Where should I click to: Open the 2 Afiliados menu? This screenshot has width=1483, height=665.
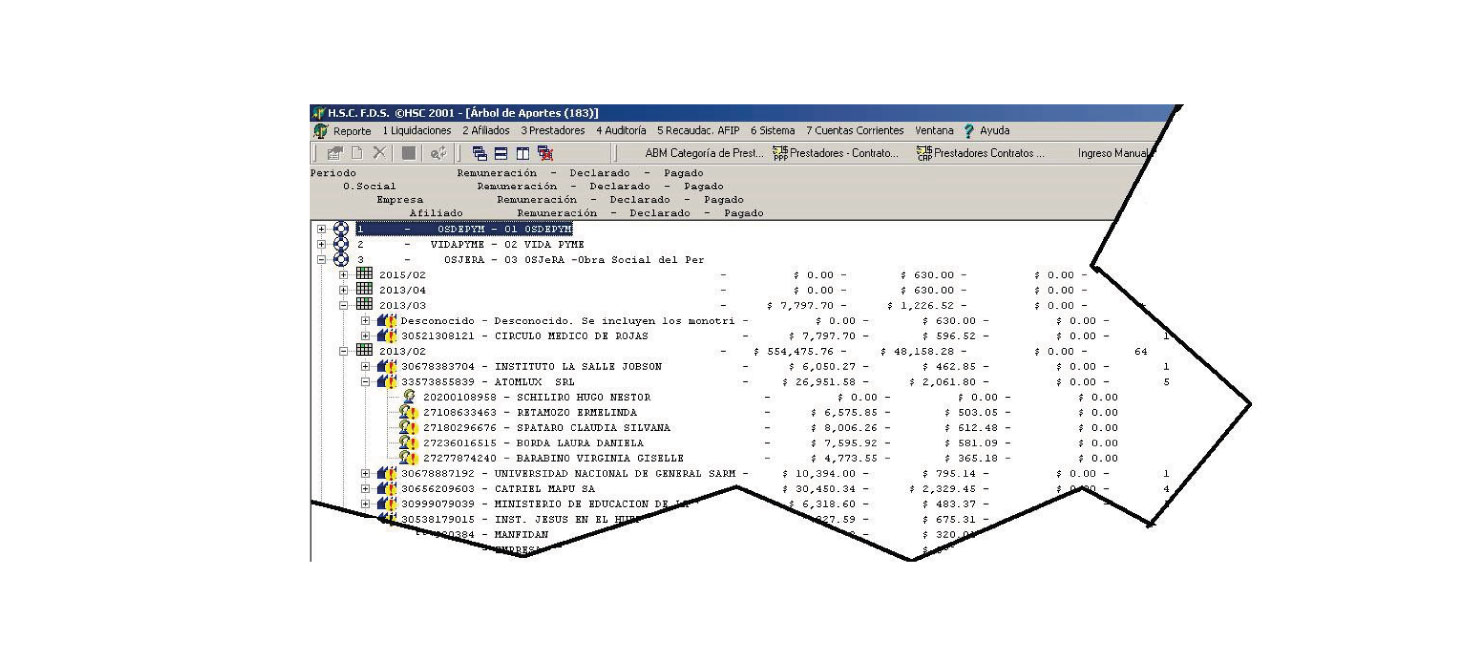pyautogui.click(x=486, y=131)
